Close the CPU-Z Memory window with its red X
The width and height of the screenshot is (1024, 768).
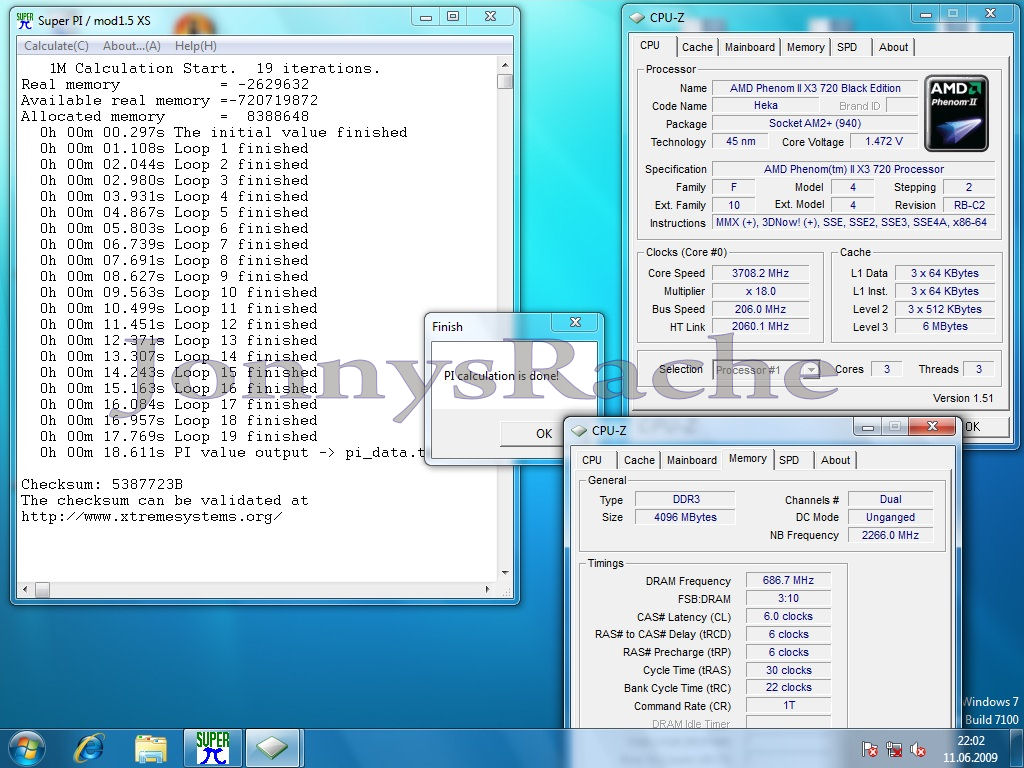(x=932, y=426)
